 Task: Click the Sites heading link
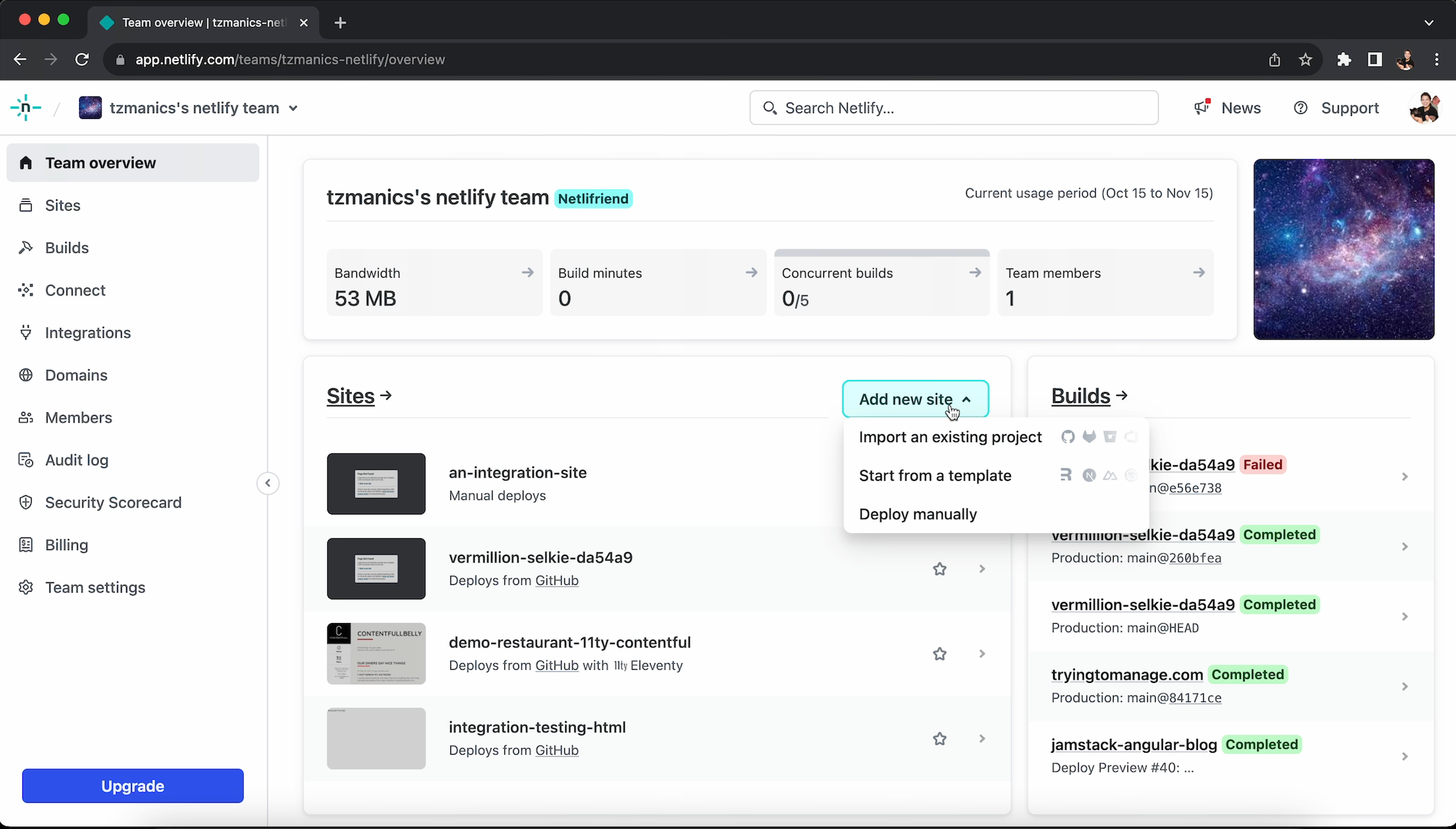tap(359, 395)
